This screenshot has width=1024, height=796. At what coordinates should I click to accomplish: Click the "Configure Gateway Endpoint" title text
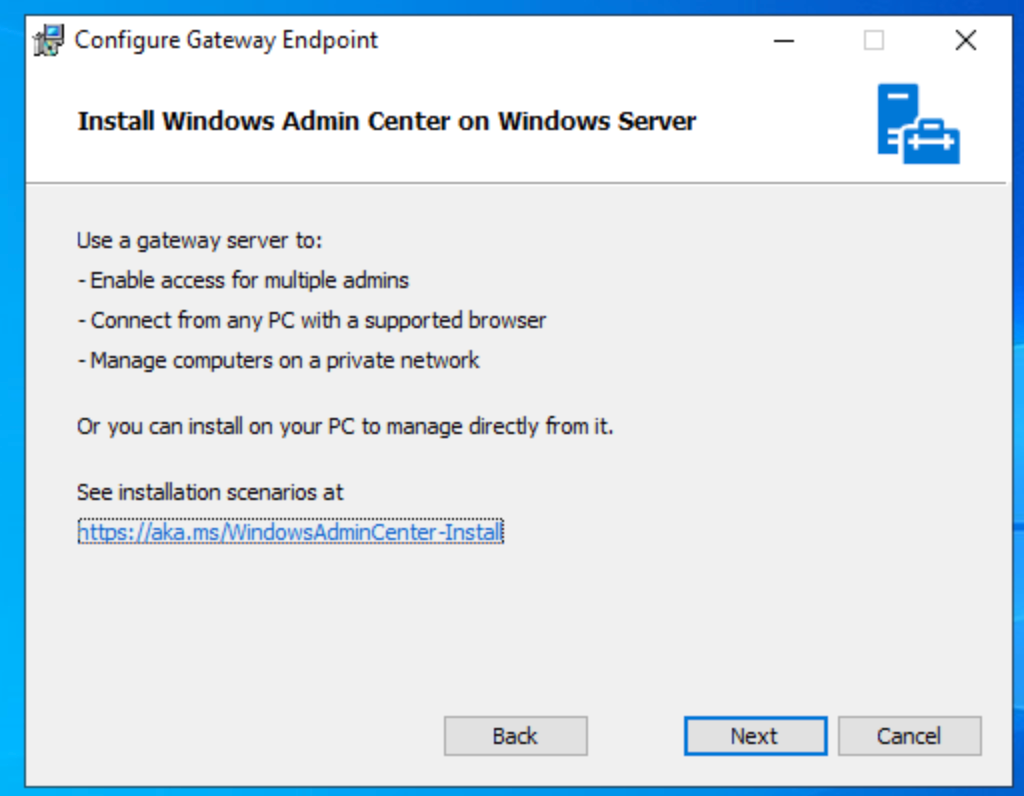click(227, 41)
